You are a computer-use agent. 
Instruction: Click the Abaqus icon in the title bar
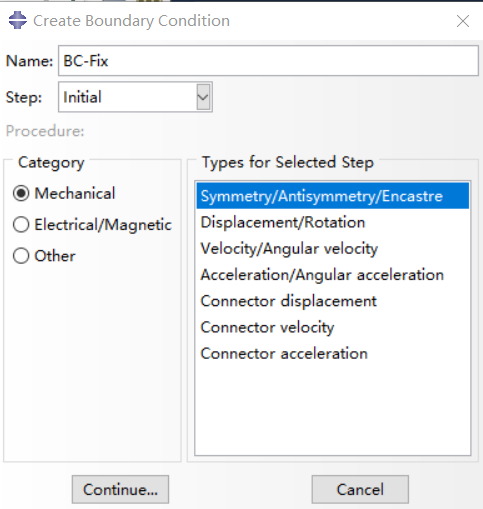point(18,20)
